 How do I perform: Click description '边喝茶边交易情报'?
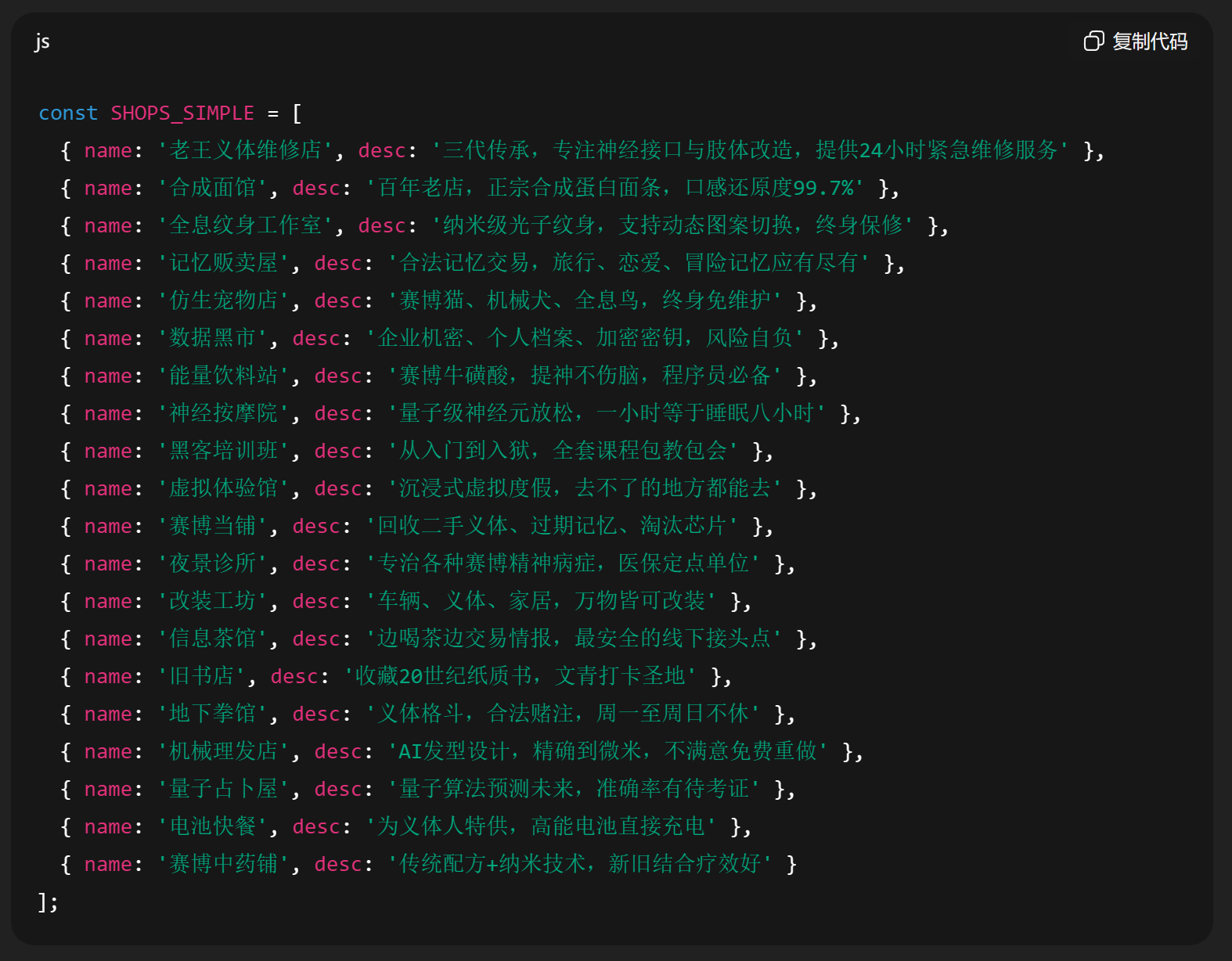[465, 639]
